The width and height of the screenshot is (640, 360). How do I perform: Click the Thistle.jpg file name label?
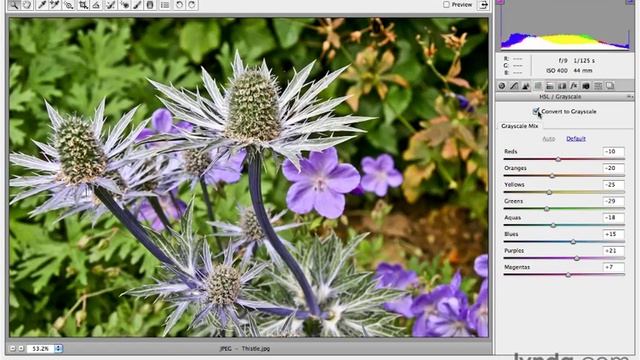pyautogui.click(x=256, y=349)
